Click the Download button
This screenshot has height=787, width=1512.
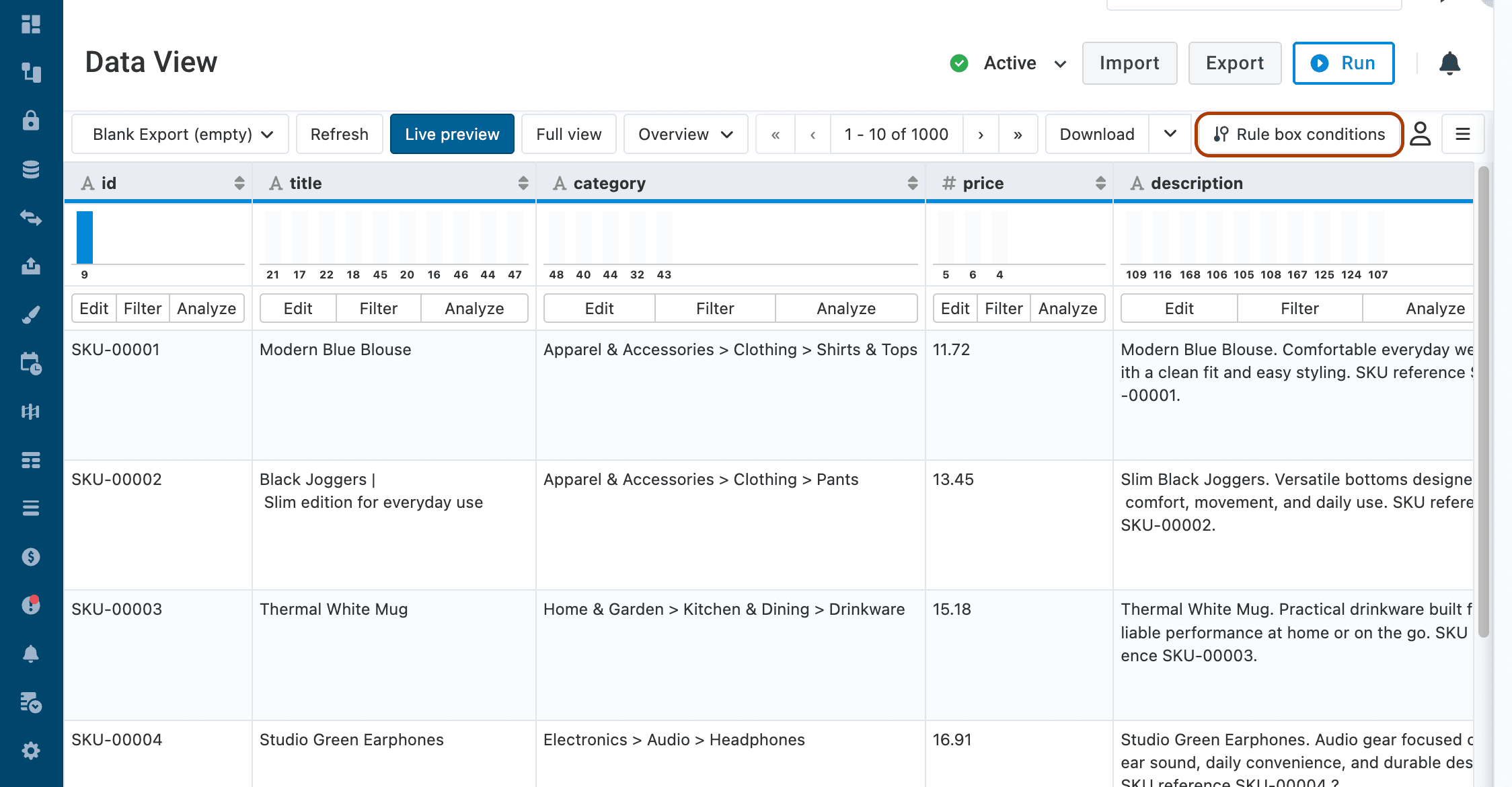coord(1097,134)
